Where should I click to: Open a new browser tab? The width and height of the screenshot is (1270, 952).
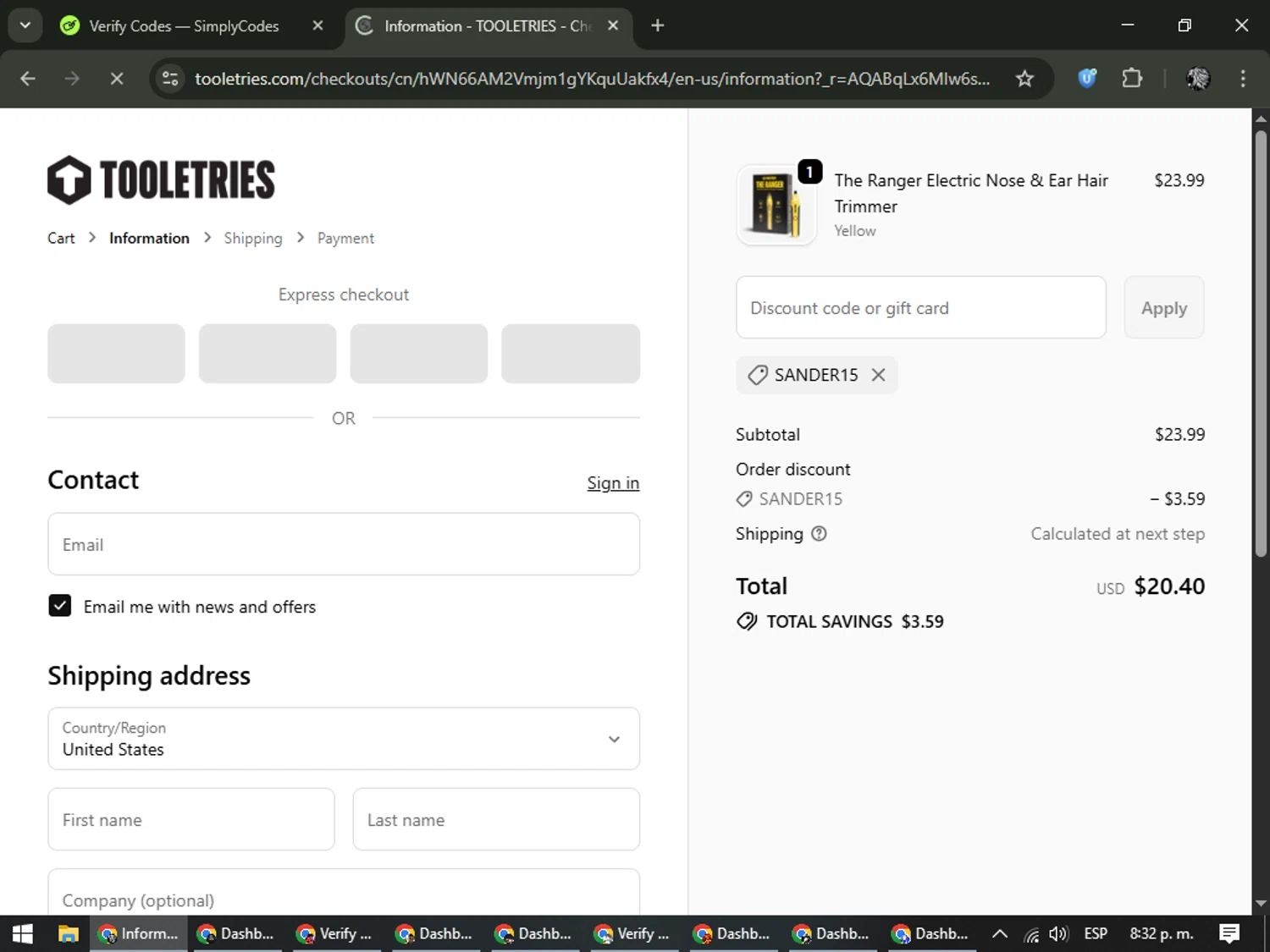[658, 25]
